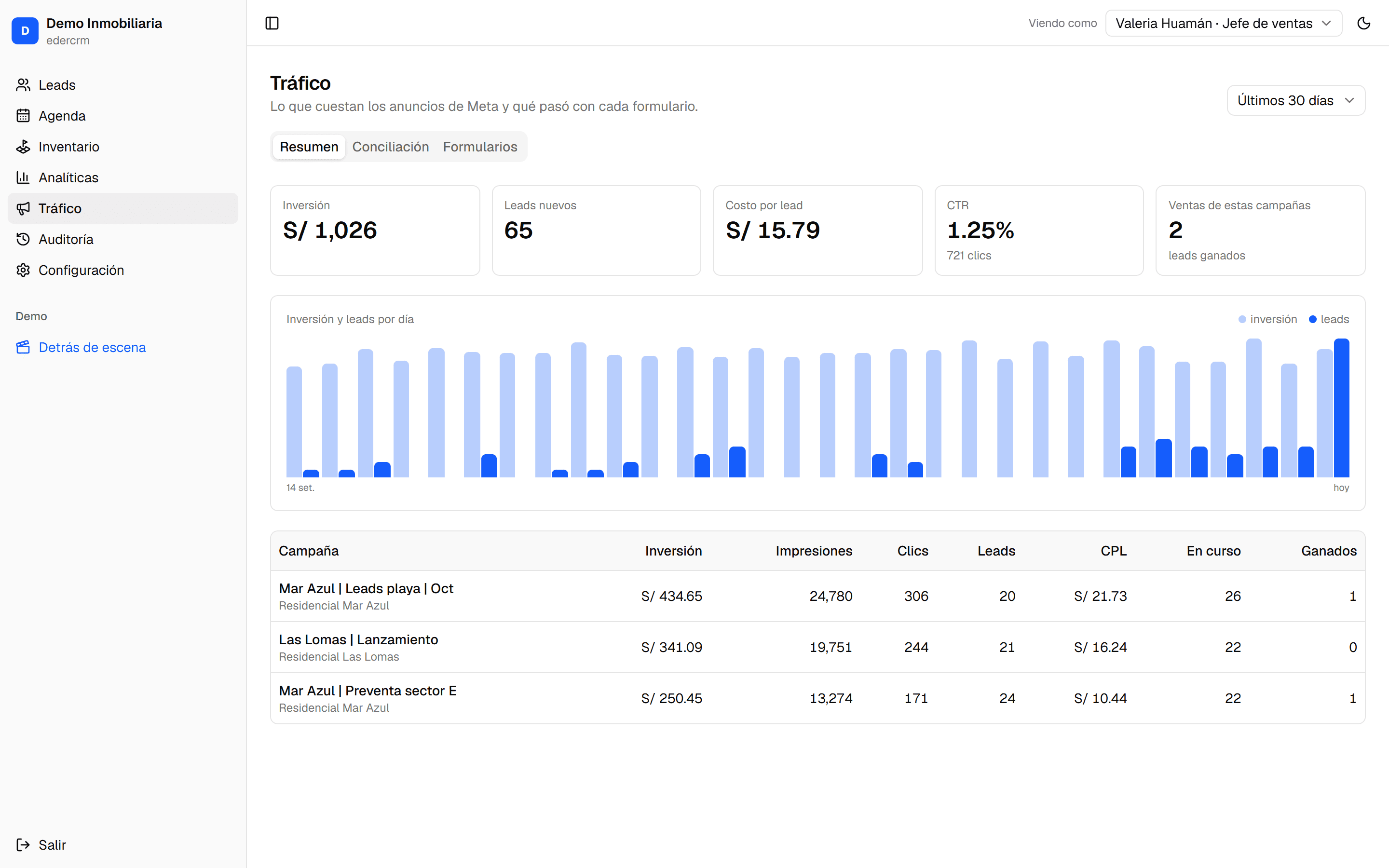The width and height of the screenshot is (1389, 868).
Task: Switch to the Resumen tab
Action: 309,147
